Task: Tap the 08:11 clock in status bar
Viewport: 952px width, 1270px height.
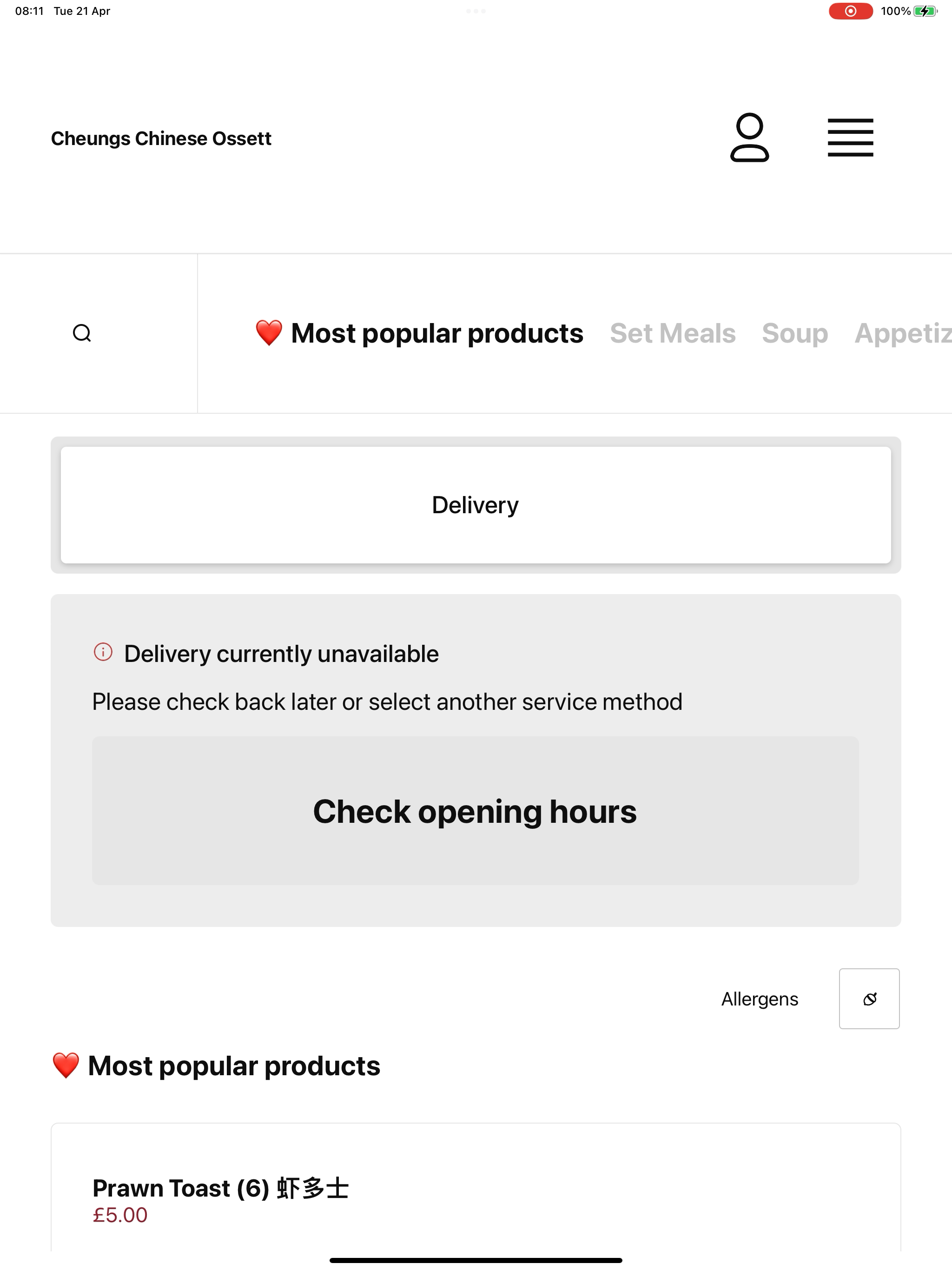Action: click(x=29, y=11)
